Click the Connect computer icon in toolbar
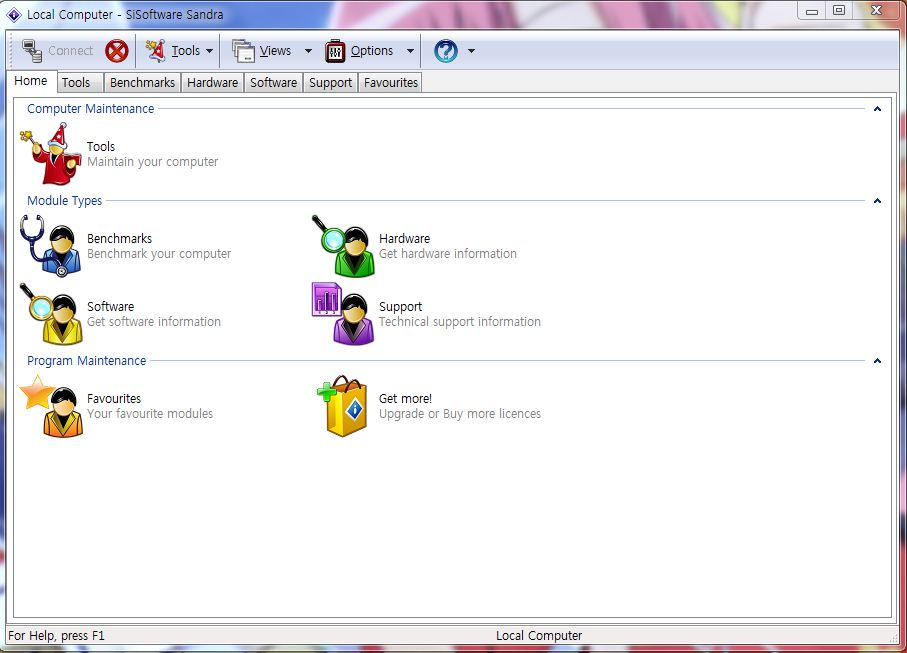Screen dimensions: 907x653 (32, 51)
